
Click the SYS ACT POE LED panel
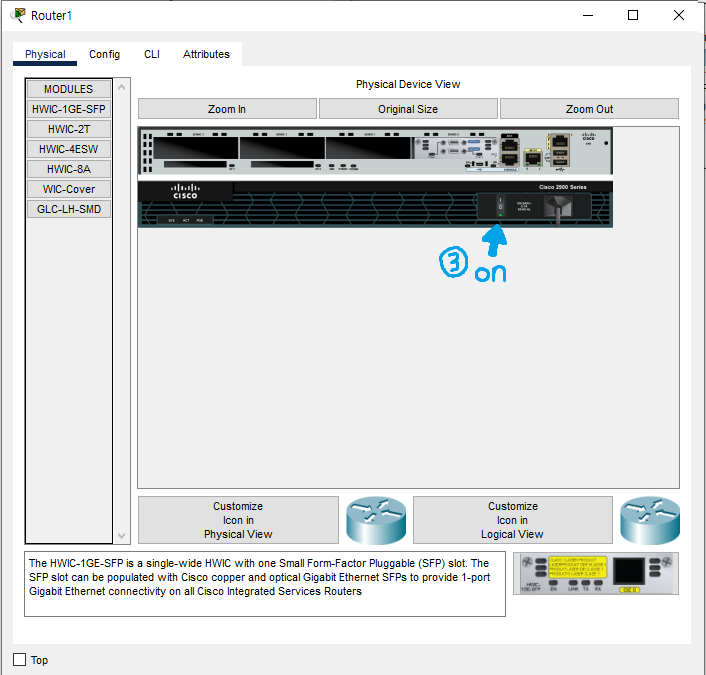point(185,220)
